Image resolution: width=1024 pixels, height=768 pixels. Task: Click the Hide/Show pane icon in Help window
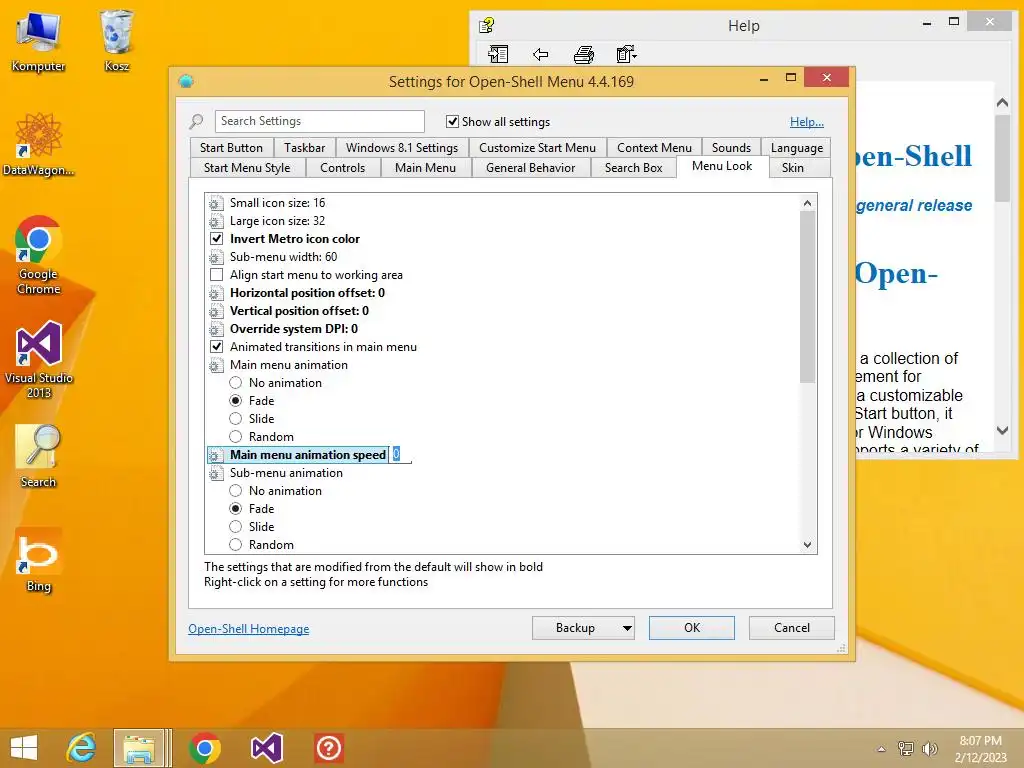tap(498, 54)
